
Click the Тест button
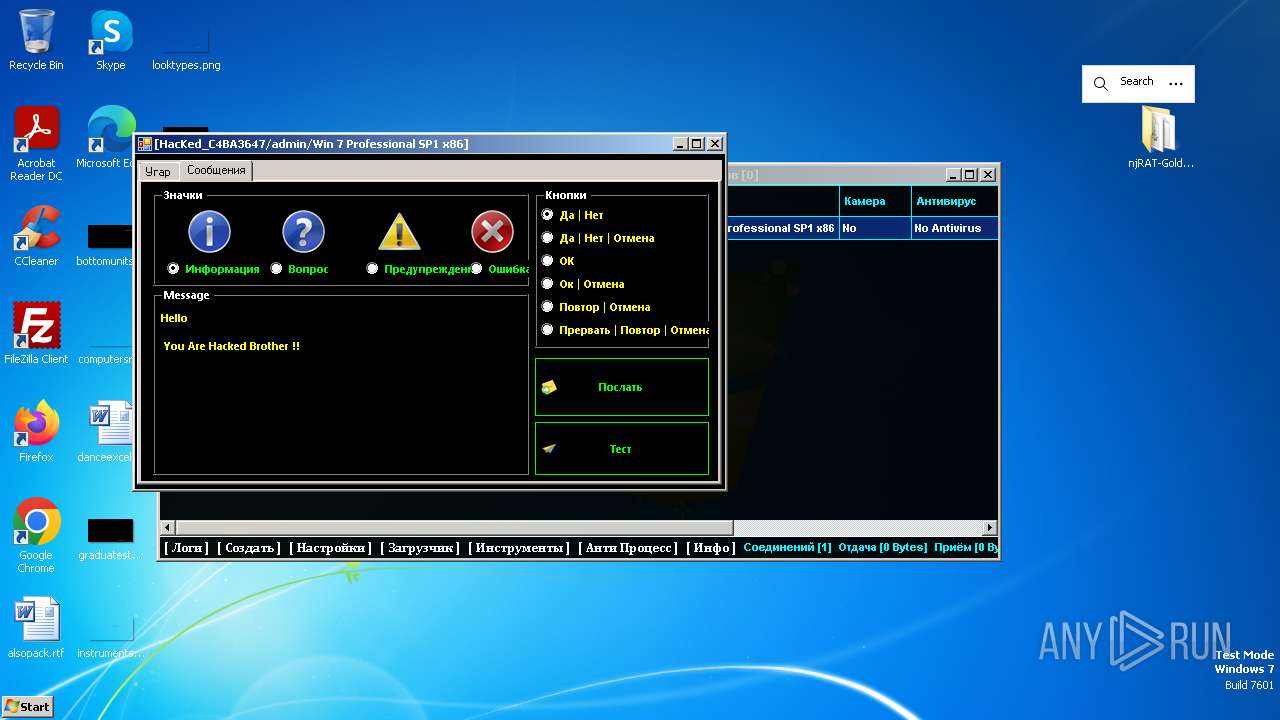point(622,449)
